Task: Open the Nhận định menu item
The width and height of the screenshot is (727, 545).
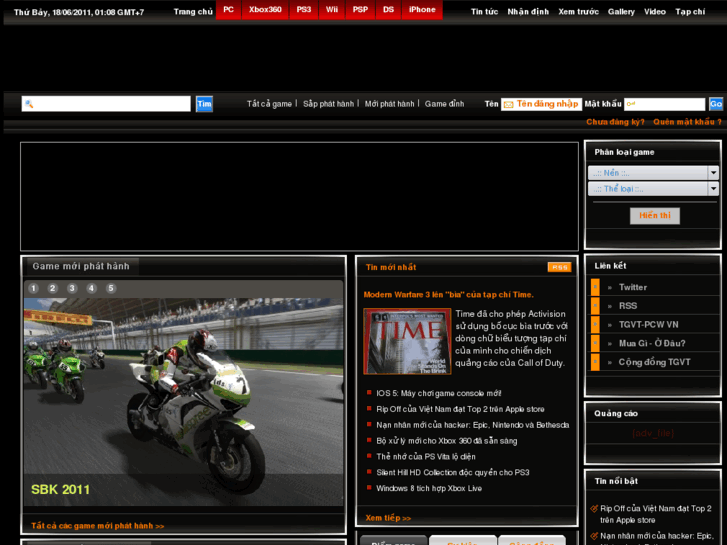Action: pyautogui.click(x=528, y=12)
